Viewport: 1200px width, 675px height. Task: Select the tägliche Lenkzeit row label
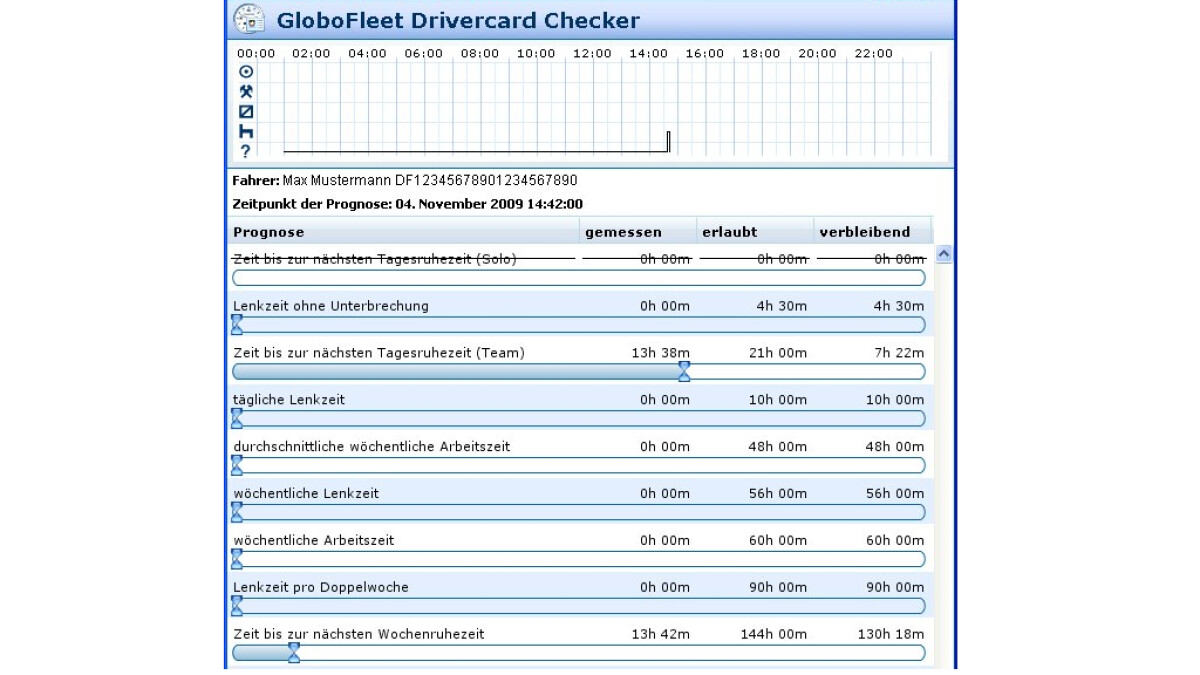289,400
